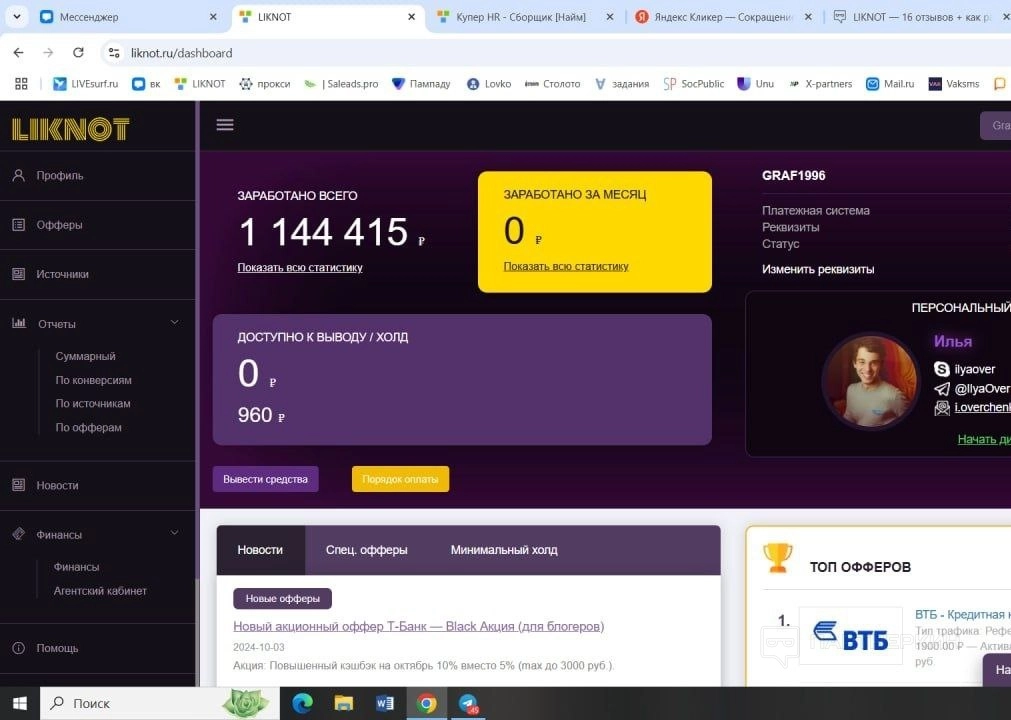Open the Lovko bookmark

489,84
